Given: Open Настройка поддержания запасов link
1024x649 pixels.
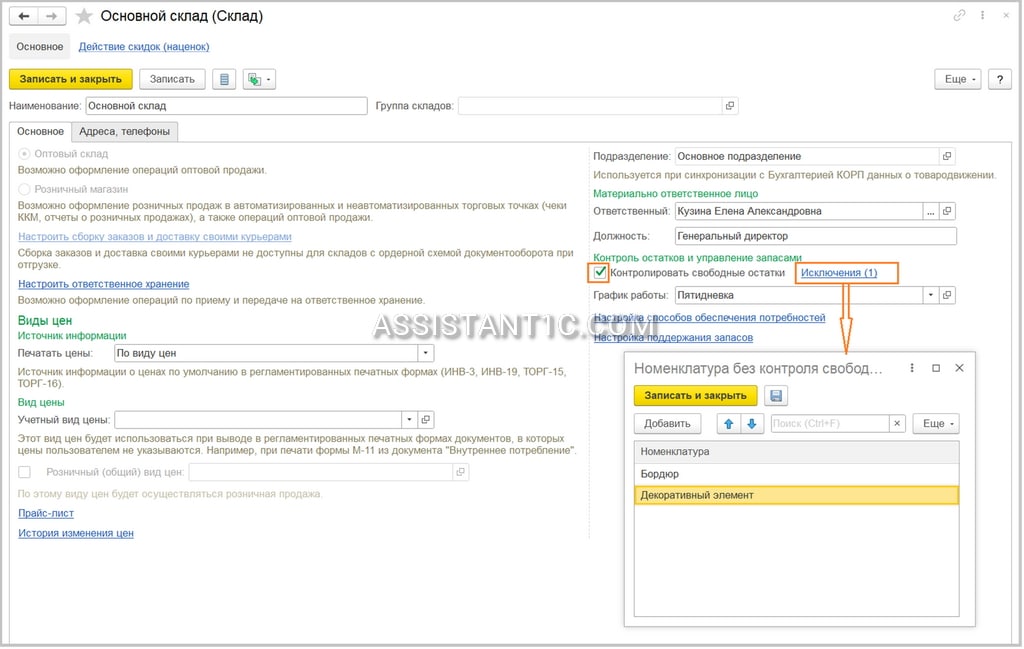Looking at the screenshot, I should [x=673, y=338].
